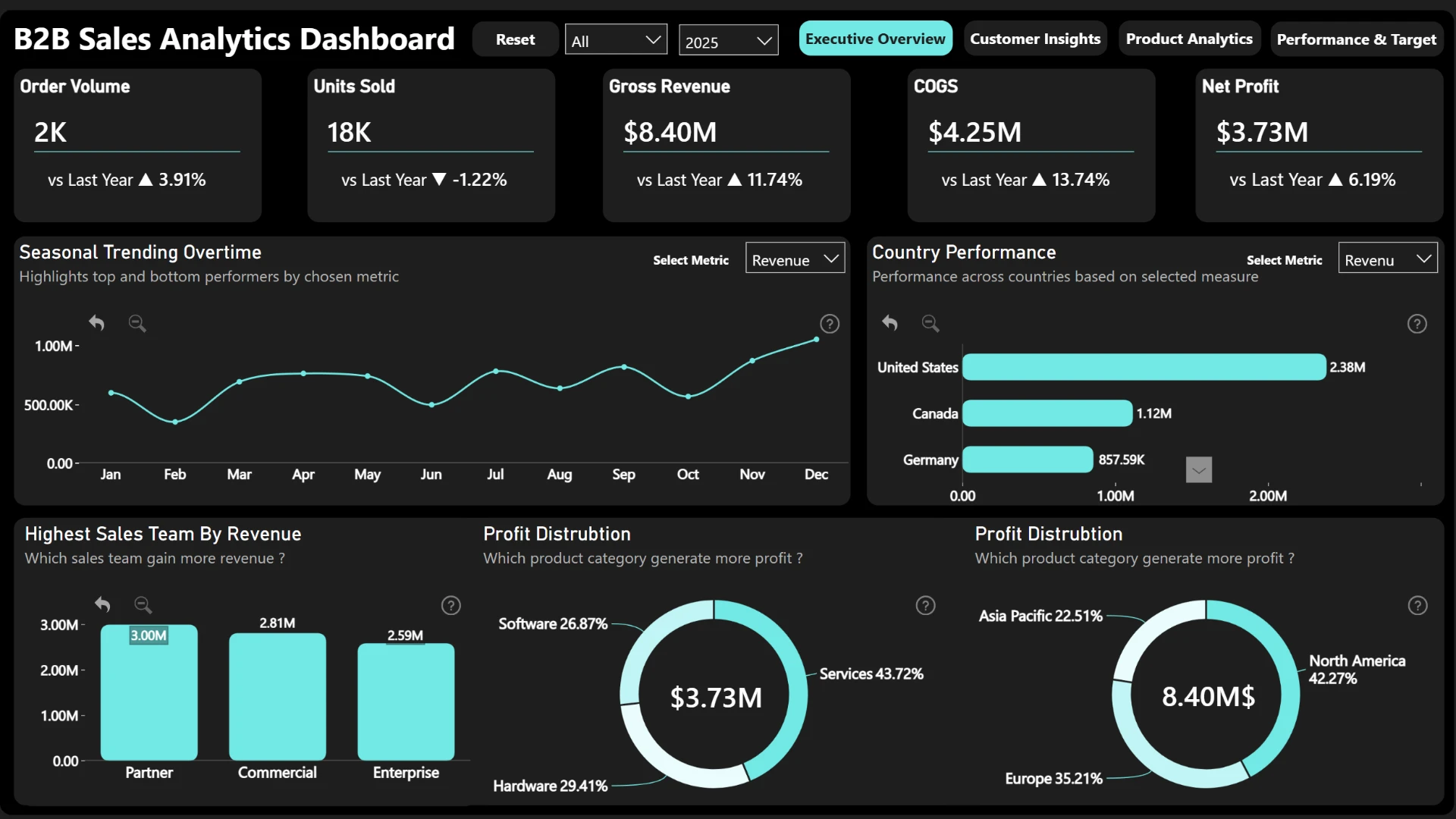Click scroll-down arrow in Country Performance chart

(x=1198, y=470)
